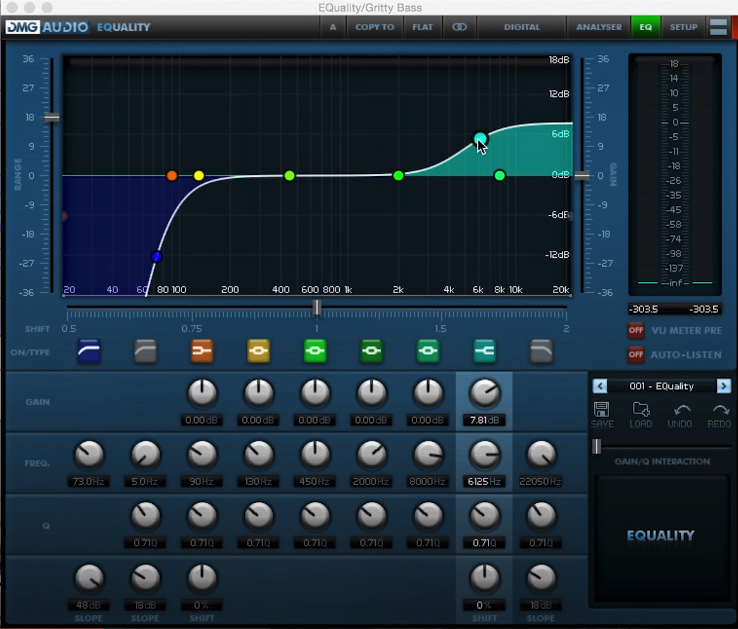Image resolution: width=738 pixels, height=629 pixels.
Task: Click the Gain/Q Interaction slider handle
Action: (x=596, y=446)
